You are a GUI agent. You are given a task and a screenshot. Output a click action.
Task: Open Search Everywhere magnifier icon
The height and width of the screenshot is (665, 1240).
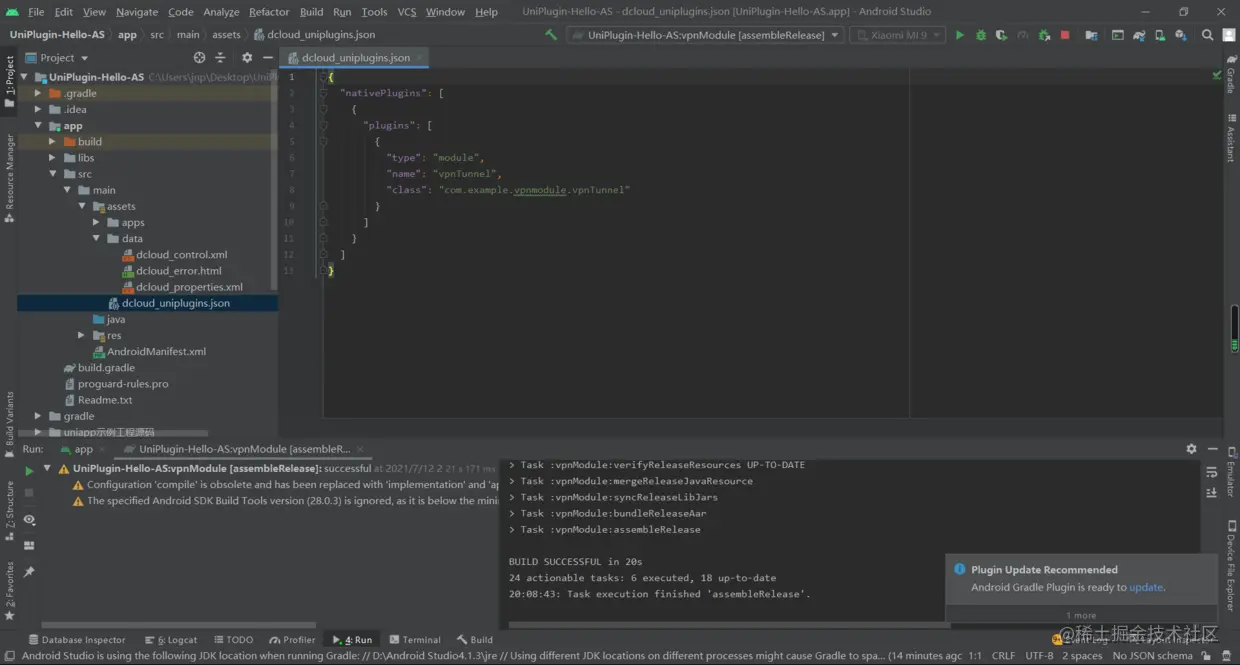click(x=1207, y=35)
